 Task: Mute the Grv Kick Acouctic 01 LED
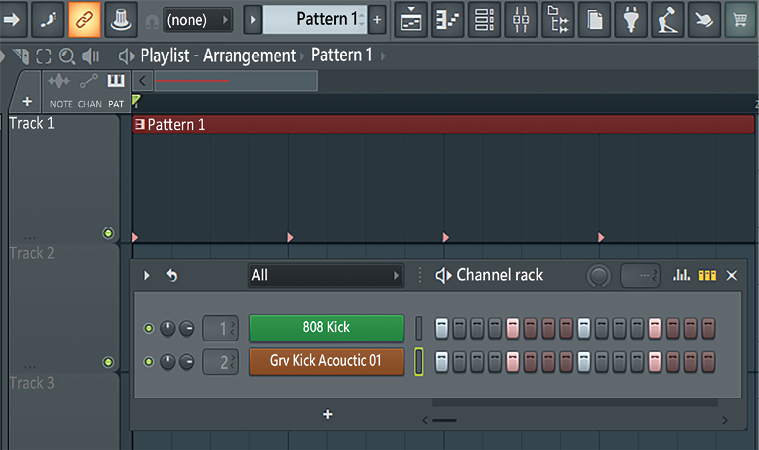tap(149, 361)
